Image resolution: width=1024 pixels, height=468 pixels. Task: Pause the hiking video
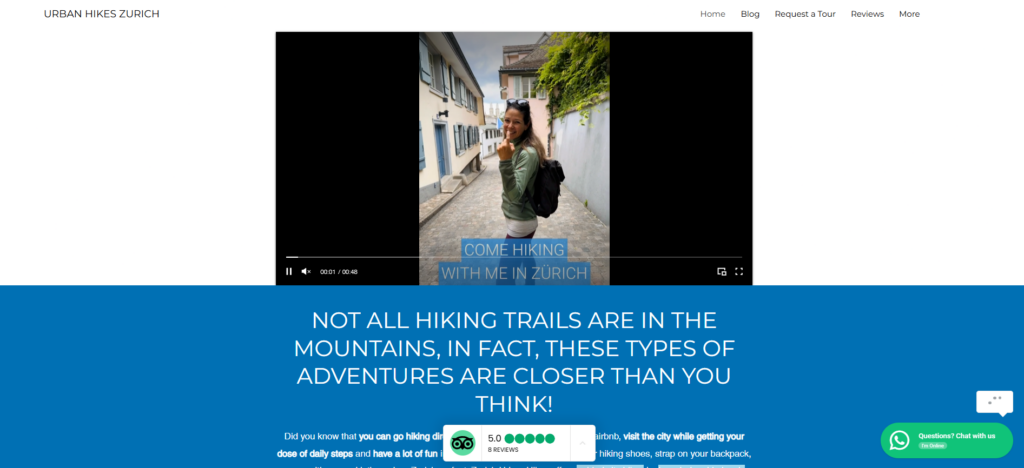(289, 272)
